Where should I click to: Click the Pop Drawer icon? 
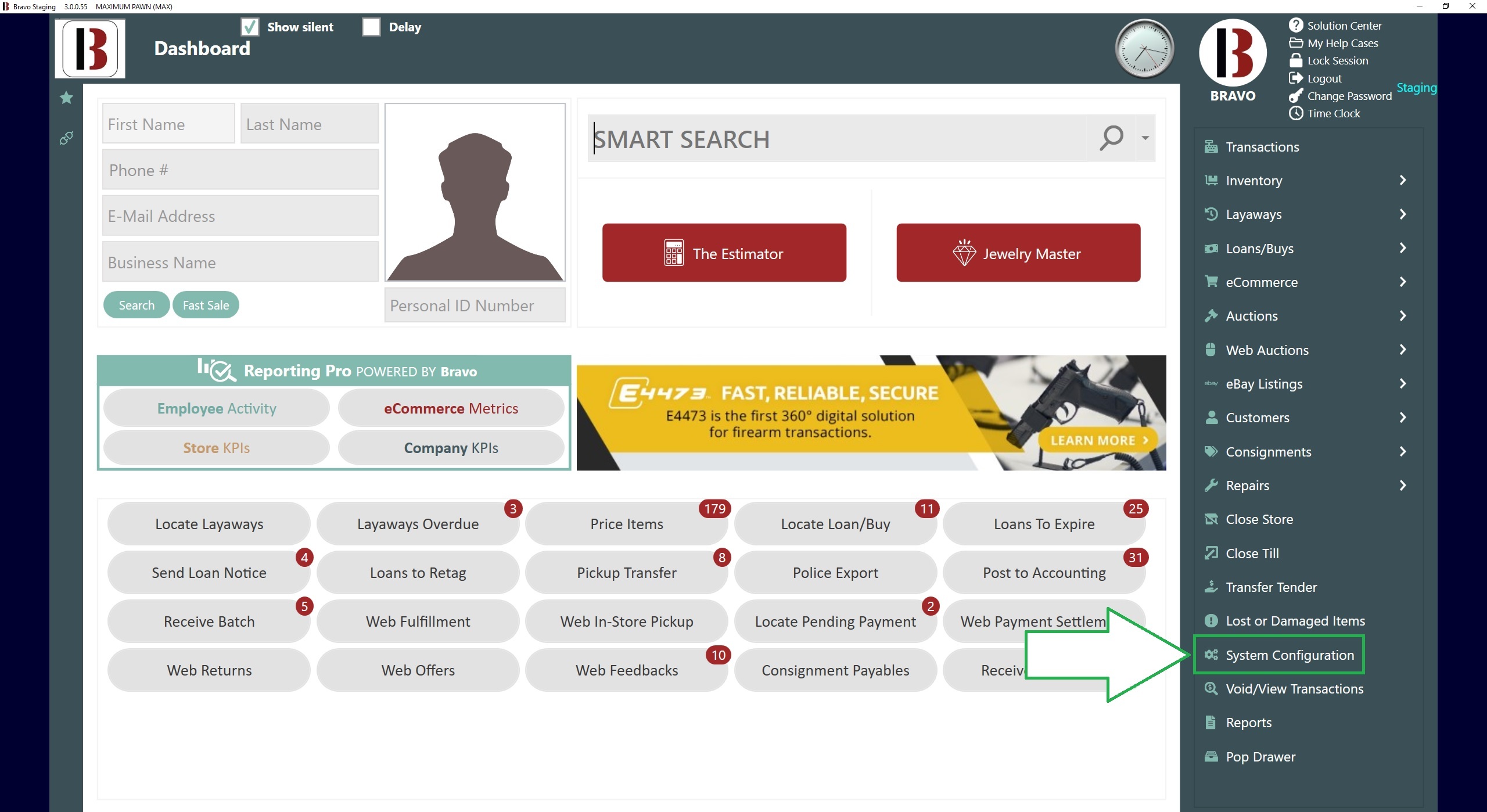[1211, 756]
